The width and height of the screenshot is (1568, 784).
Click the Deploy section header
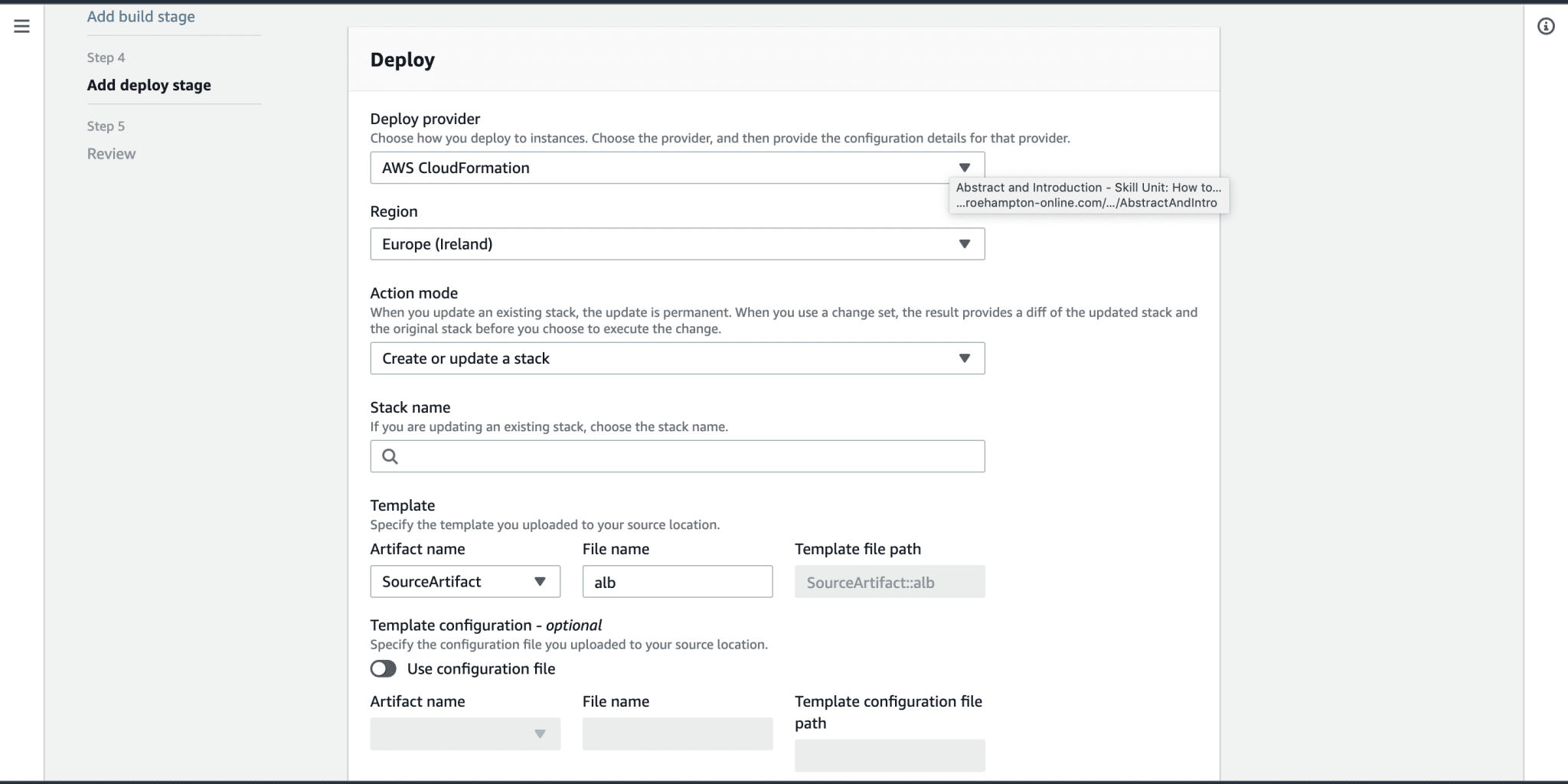[x=402, y=59]
